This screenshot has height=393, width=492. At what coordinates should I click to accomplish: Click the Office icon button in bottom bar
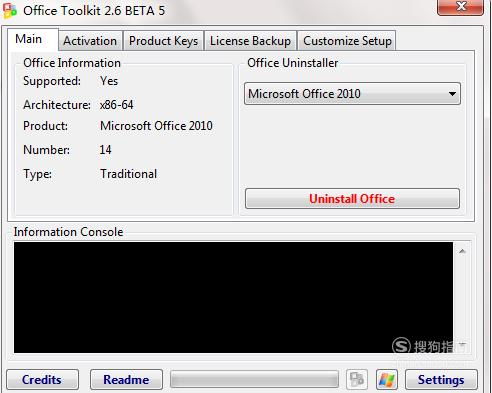pos(357,379)
